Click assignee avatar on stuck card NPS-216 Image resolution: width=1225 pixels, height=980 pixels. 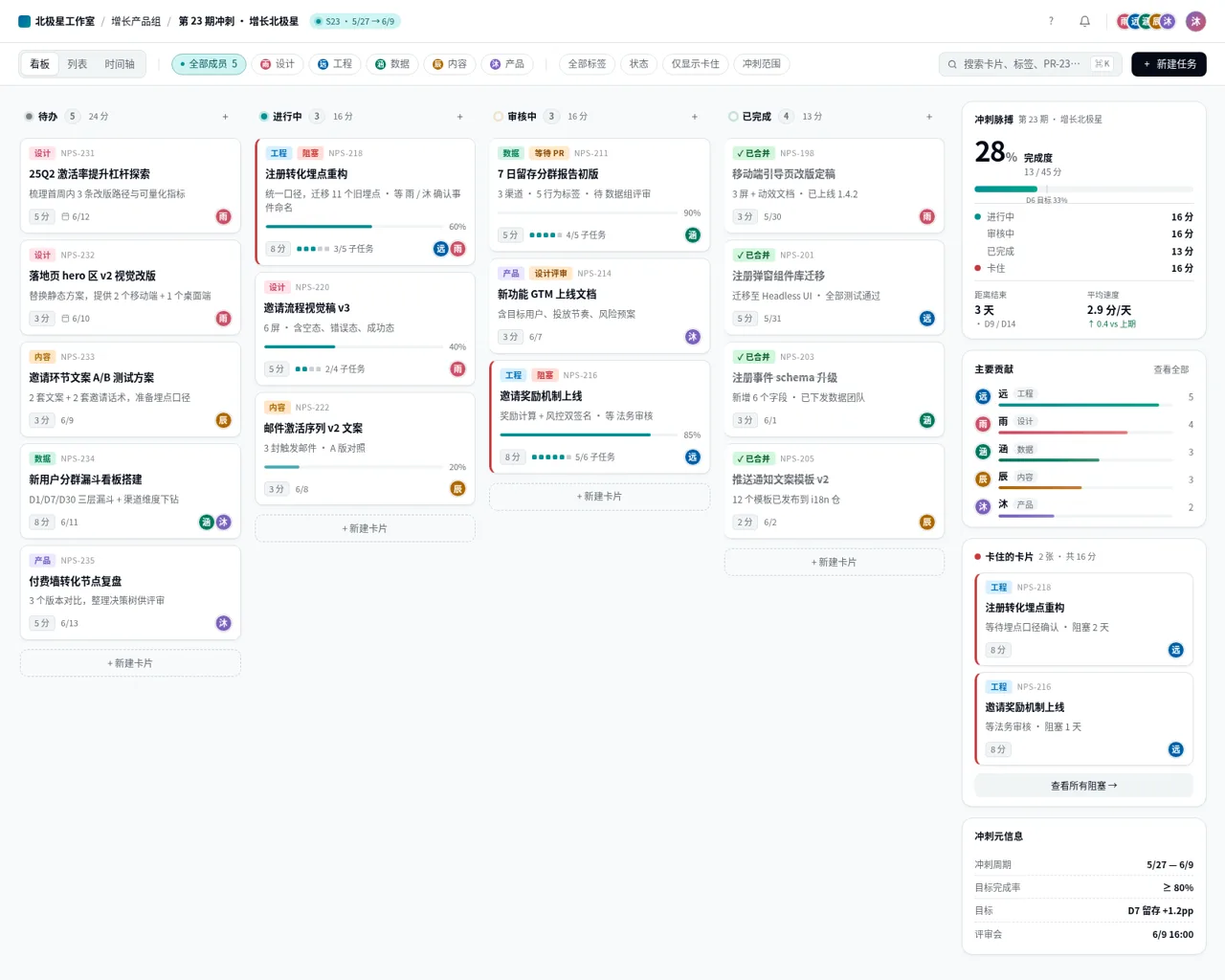click(1175, 749)
